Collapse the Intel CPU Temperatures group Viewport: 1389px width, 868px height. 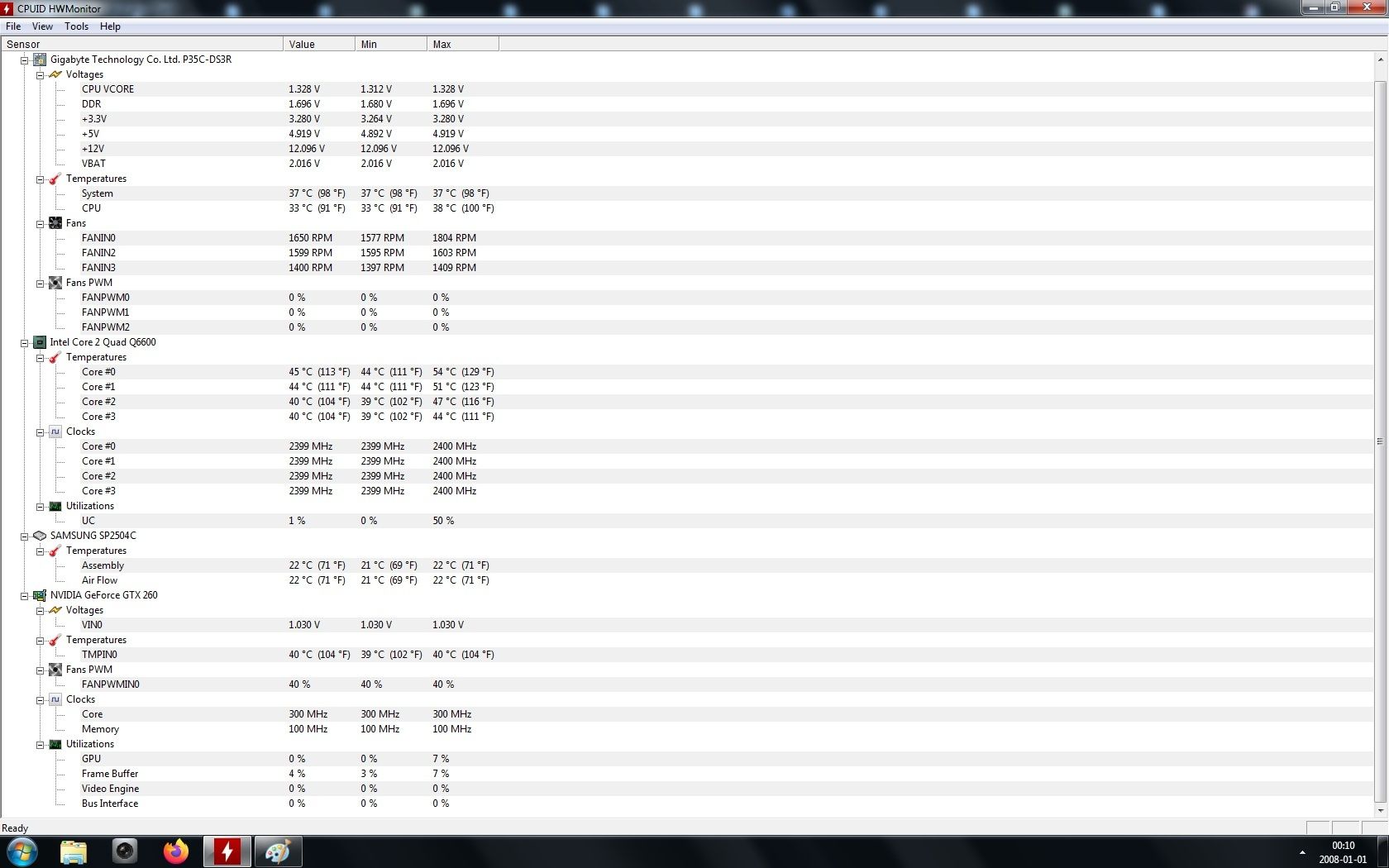click(x=40, y=358)
